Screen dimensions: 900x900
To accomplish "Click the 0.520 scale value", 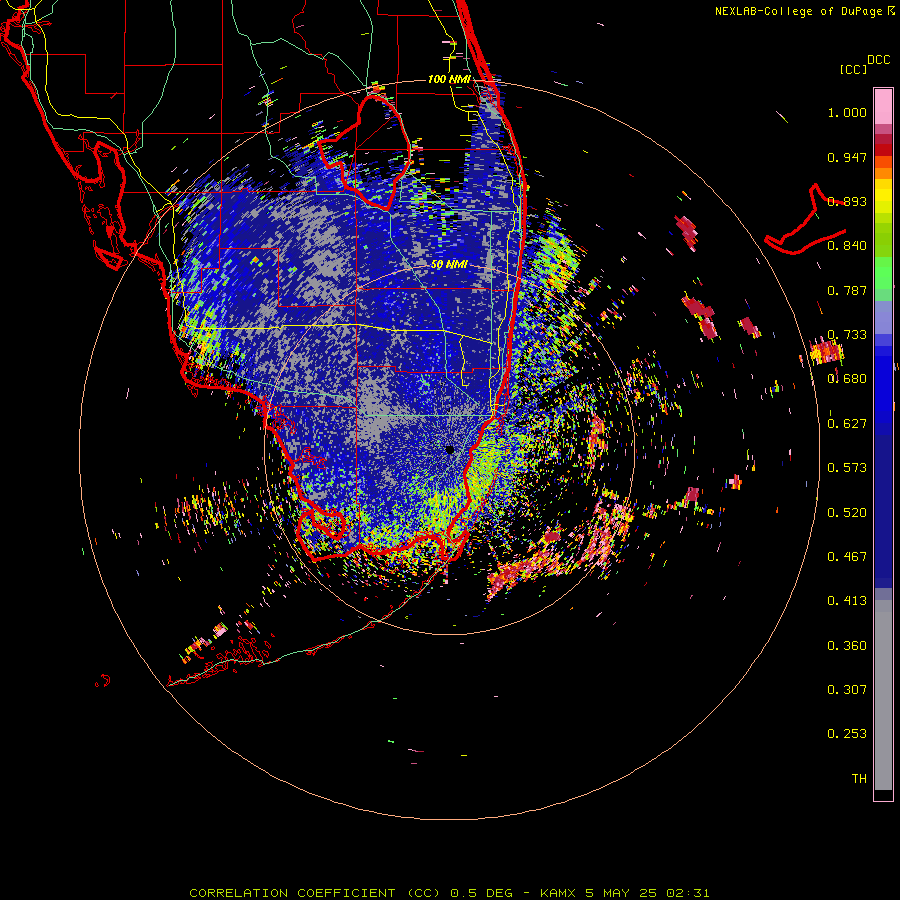I will [847, 513].
